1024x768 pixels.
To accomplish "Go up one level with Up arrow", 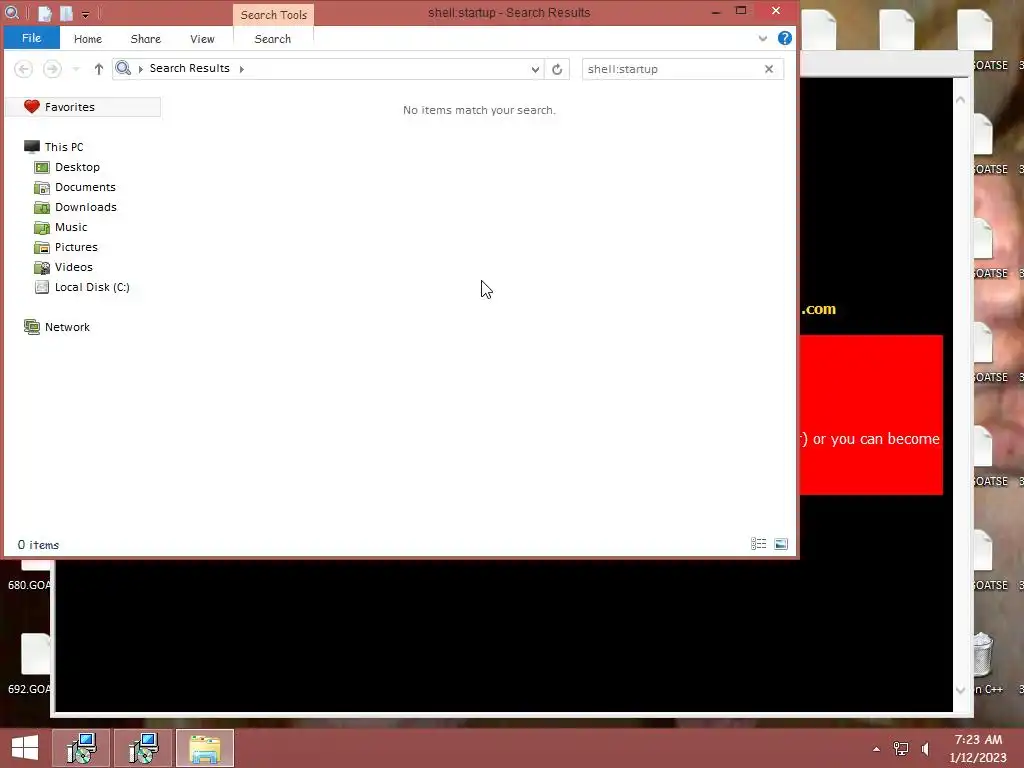I will [99, 69].
